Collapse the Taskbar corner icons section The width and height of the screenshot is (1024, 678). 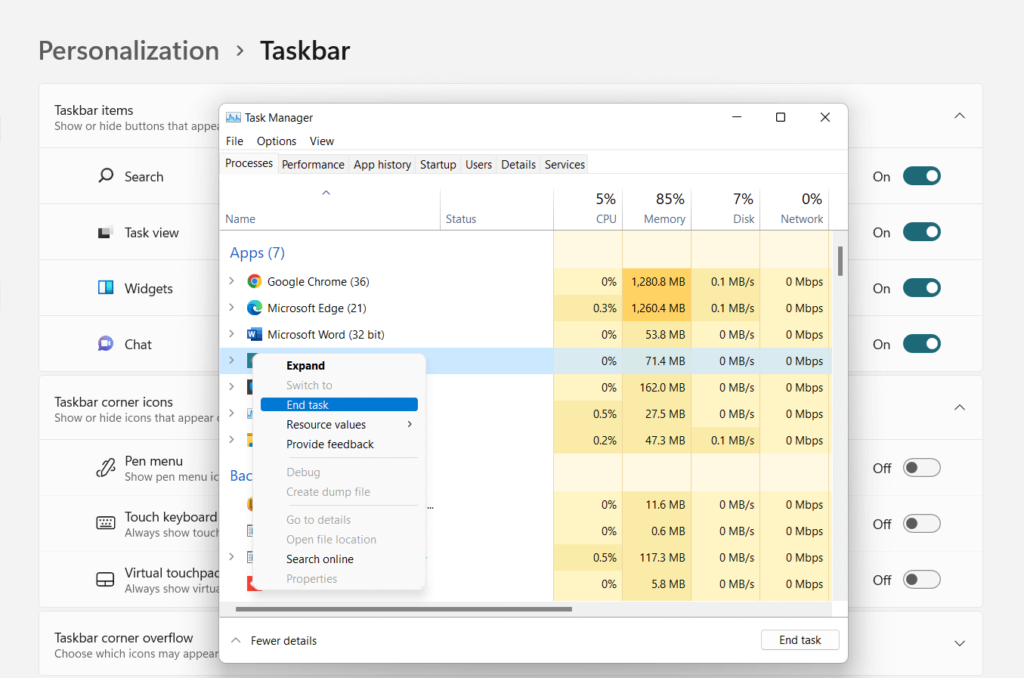(959, 408)
